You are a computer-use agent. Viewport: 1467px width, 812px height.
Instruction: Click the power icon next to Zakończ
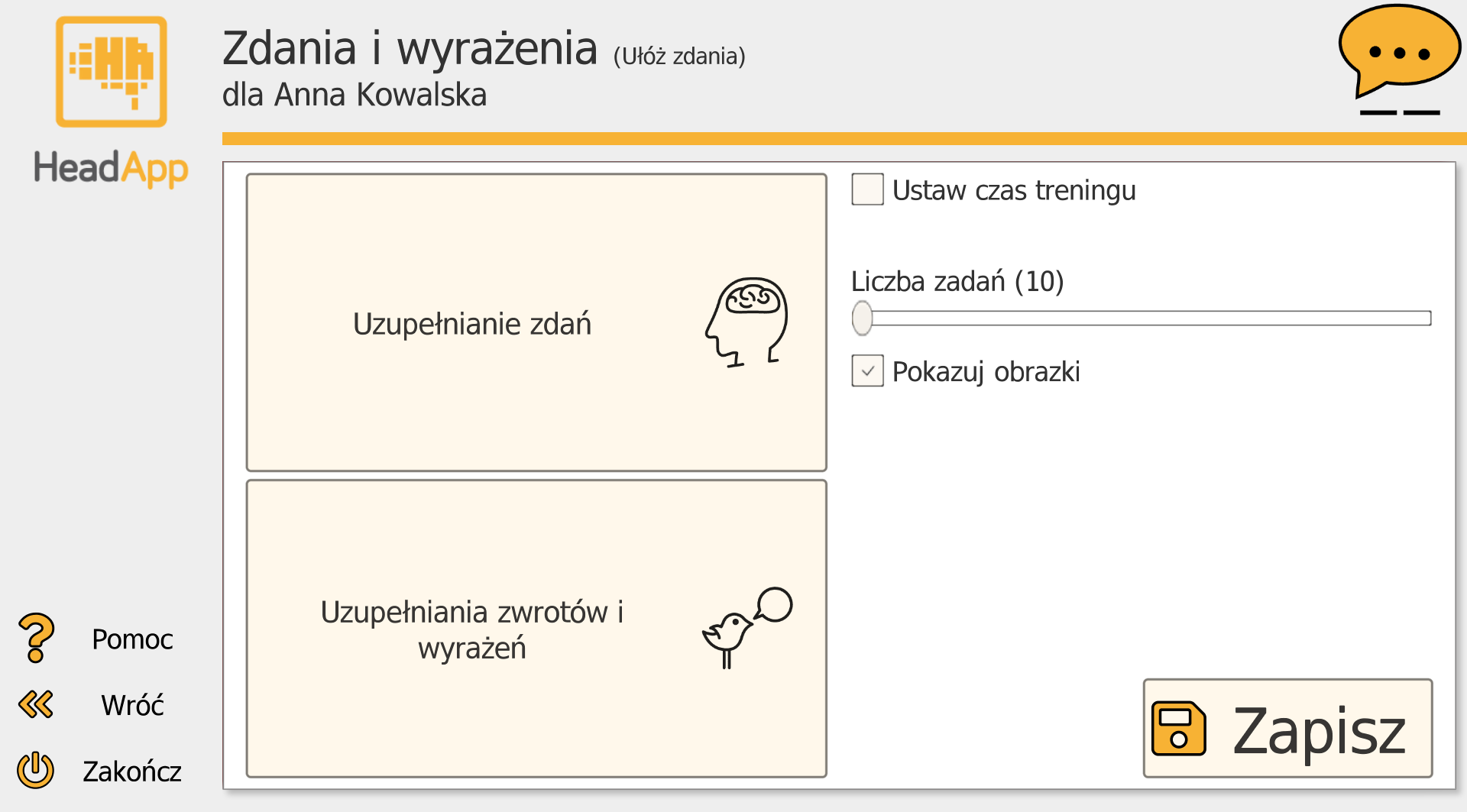click(x=36, y=771)
